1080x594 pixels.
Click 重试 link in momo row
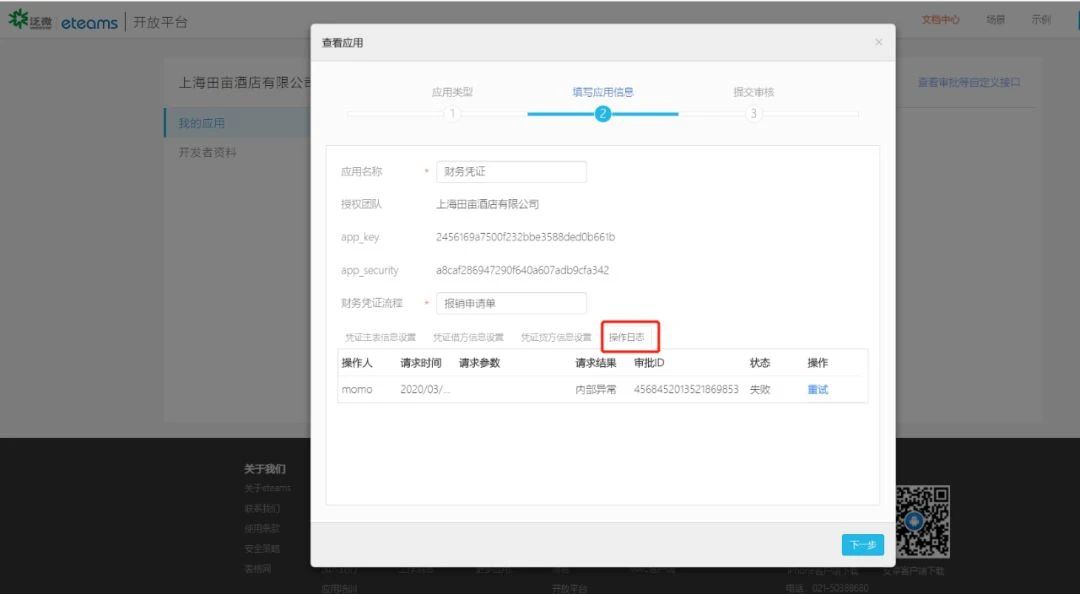click(818, 389)
